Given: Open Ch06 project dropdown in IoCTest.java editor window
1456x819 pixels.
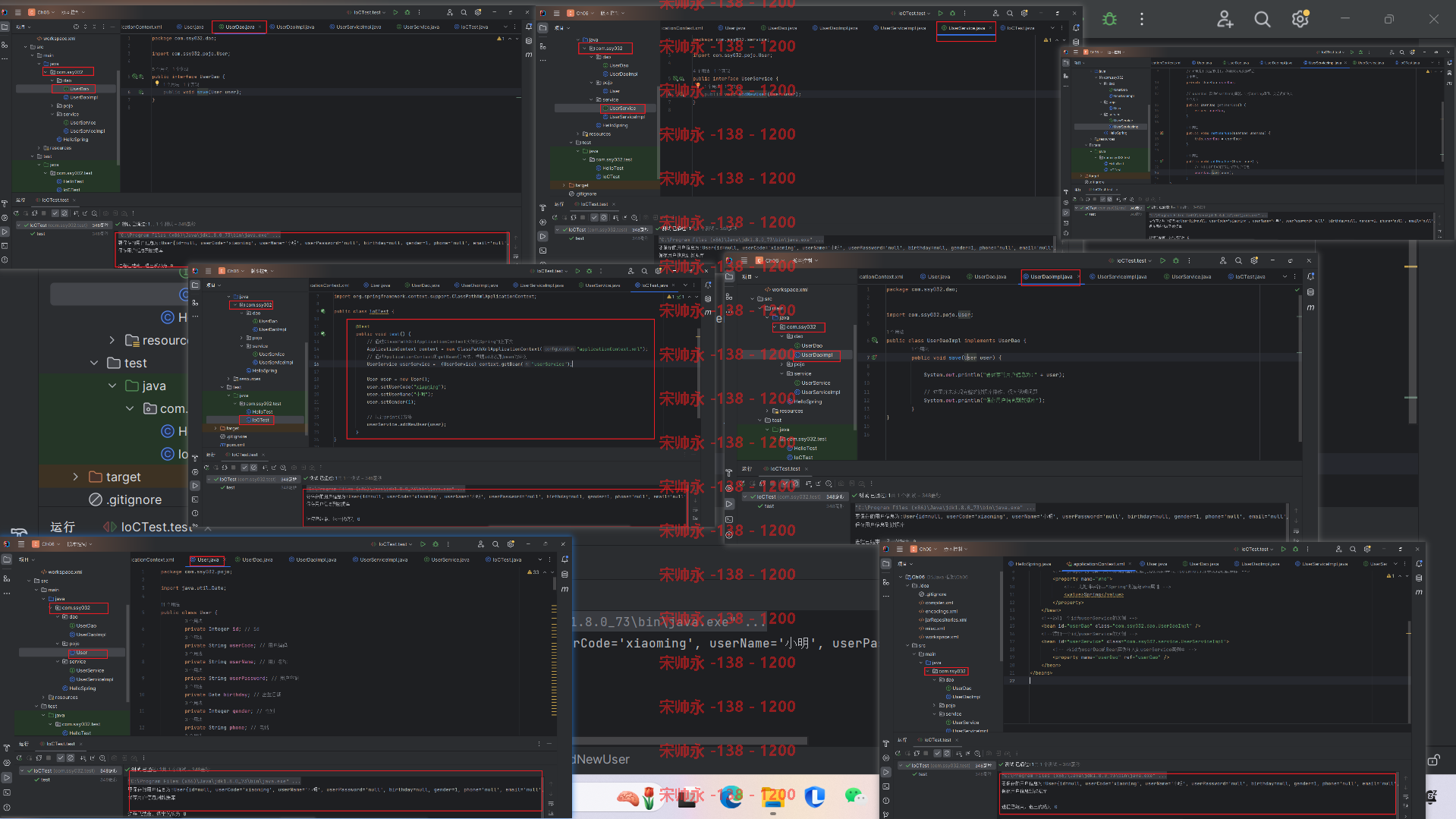Looking at the screenshot, I should tap(232, 271).
